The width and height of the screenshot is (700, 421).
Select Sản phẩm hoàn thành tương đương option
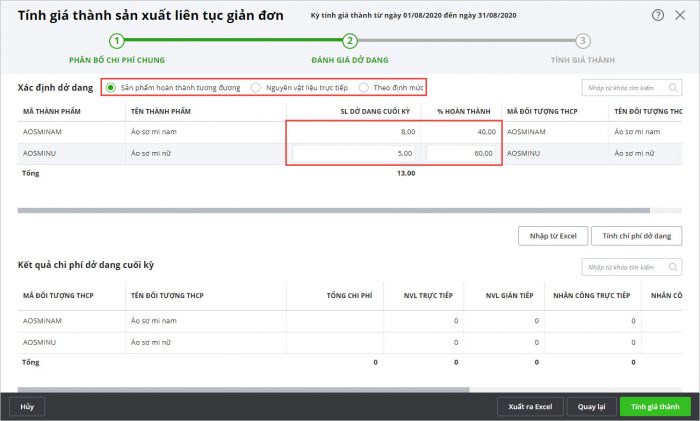[111, 88]
